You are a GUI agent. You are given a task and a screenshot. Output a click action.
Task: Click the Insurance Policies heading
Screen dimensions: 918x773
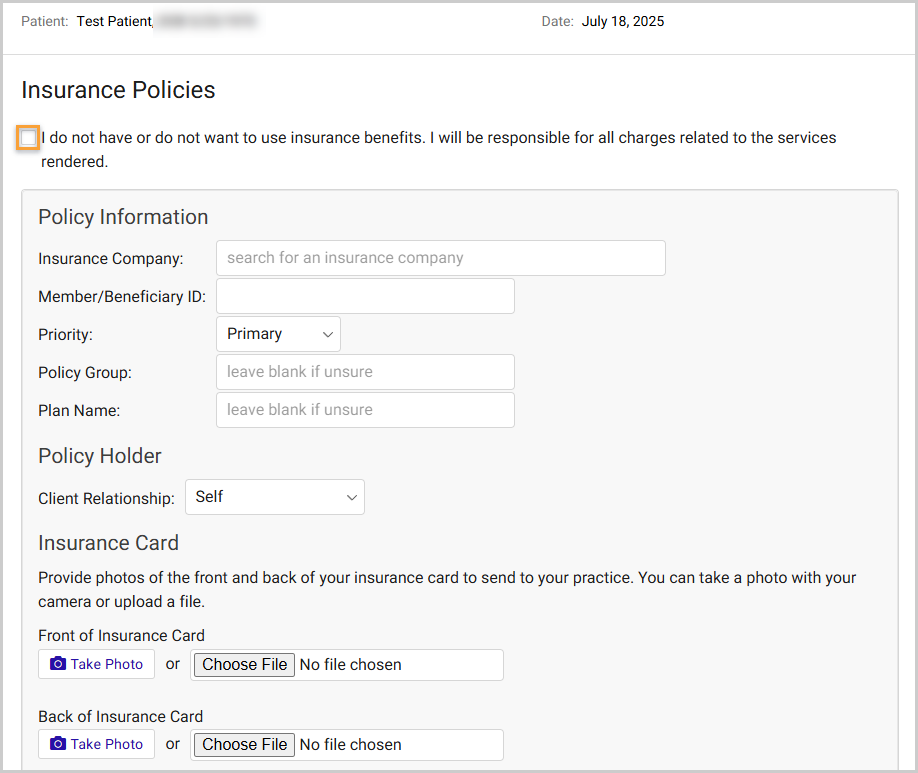tap(118, 90)
